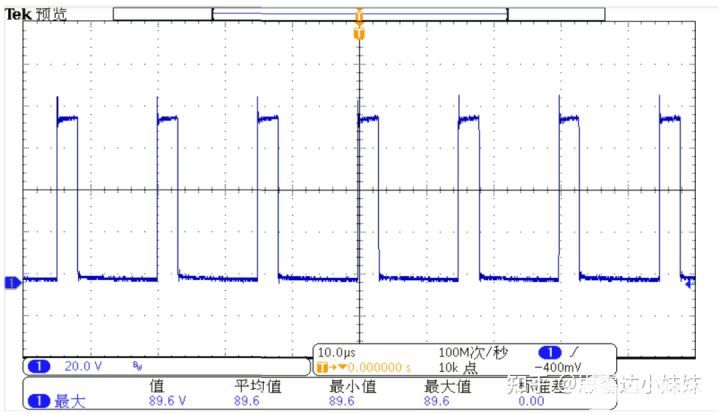This screenshot has height=414, width=720.
Task: Click the record view bar at top
Action: [x=359, y=14]
